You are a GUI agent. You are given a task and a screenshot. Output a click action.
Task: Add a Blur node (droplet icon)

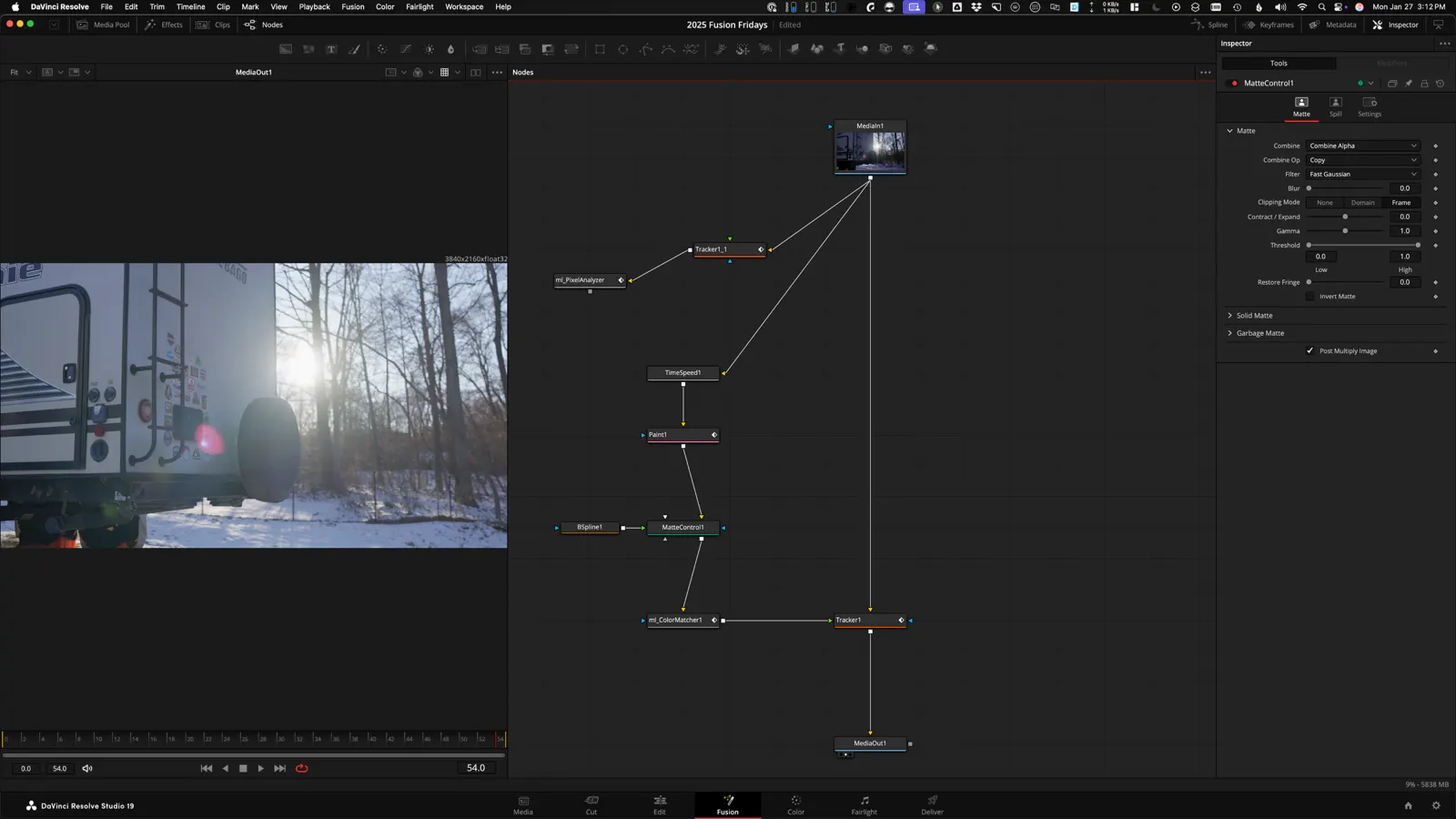pyautogui.click(x=450, y=49)
